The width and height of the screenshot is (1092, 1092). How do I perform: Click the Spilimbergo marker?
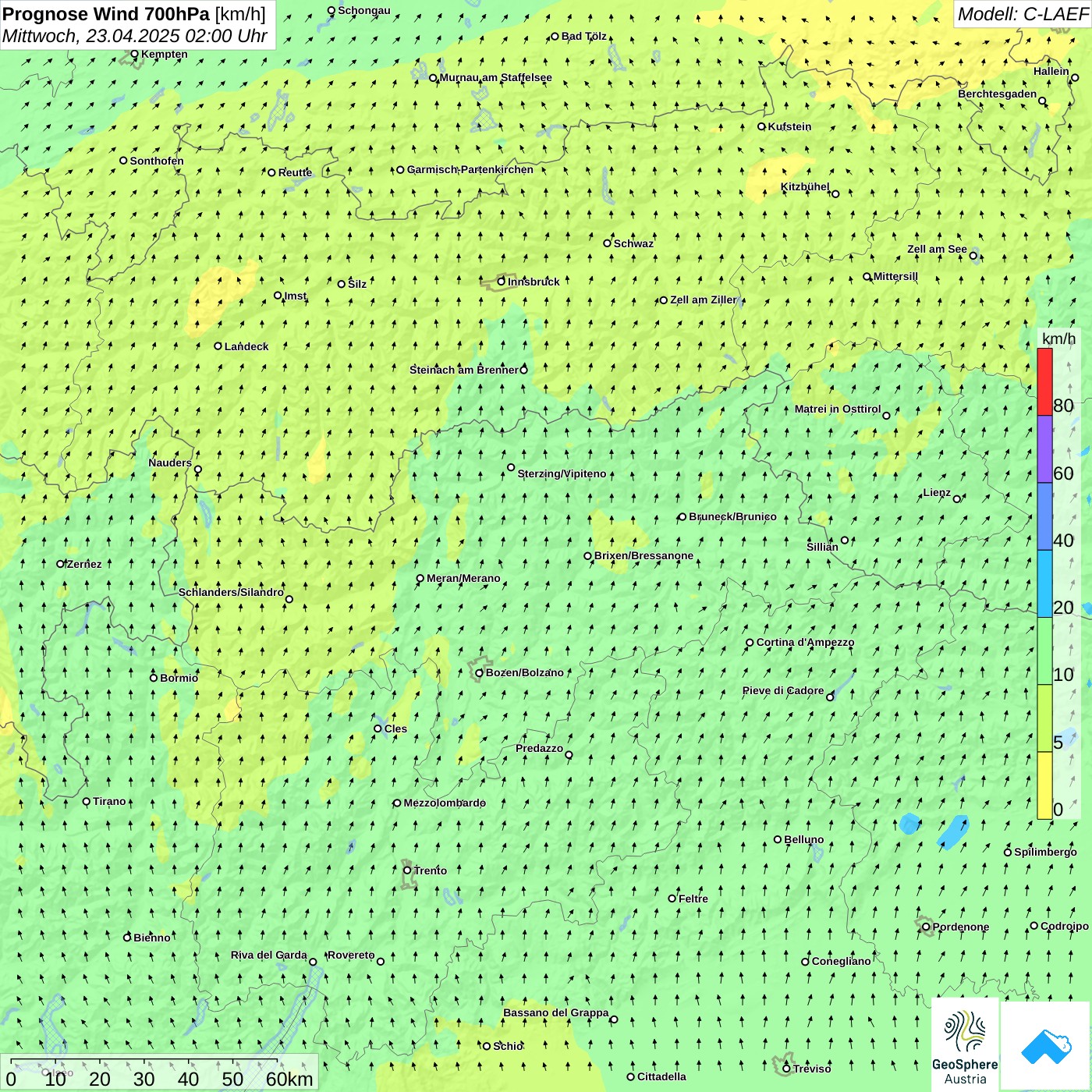pos(1008,852)
